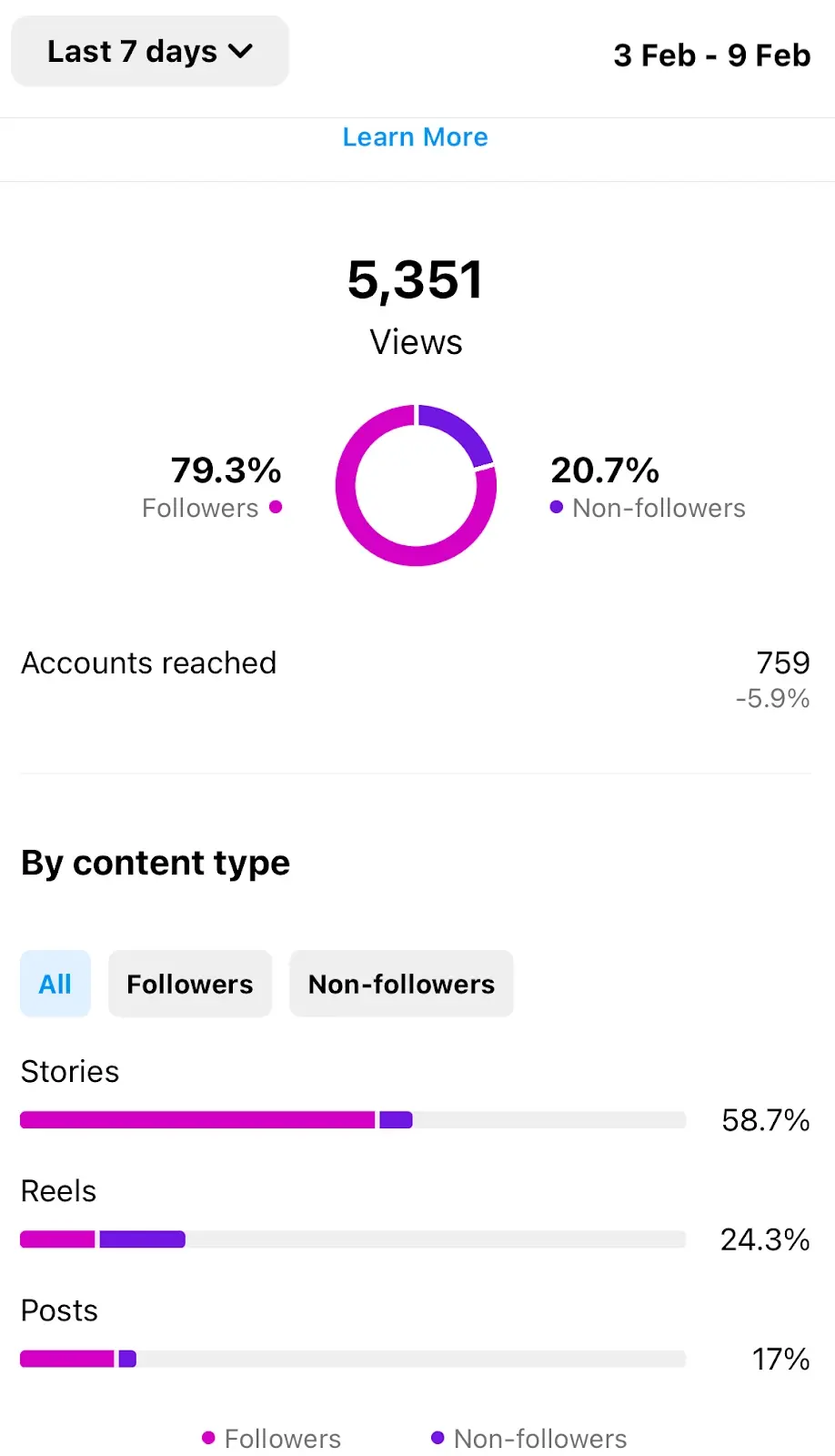Select the All content type filter
The width and height of the screenshot is (835, 1456).
pos(55,984)
